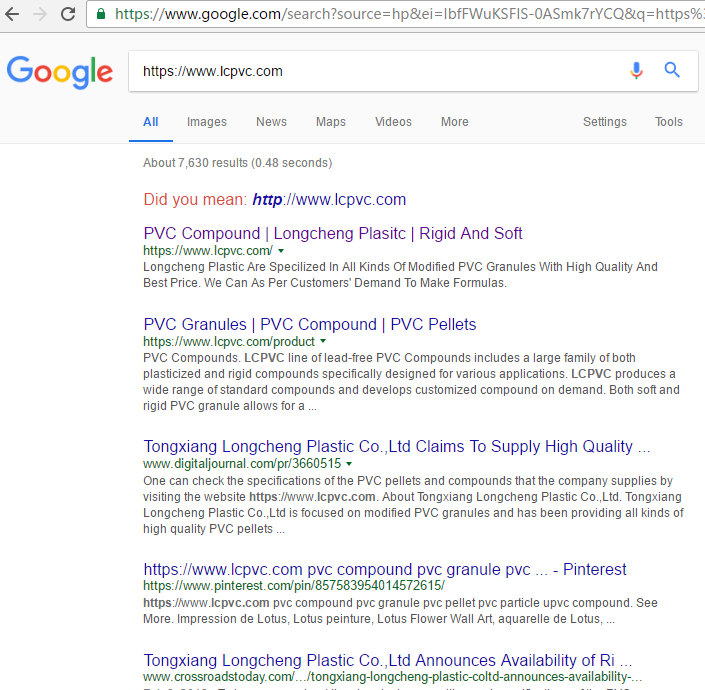Click snippet starting 'PVC Compounds. LCPVC line'
Image resolution: width=705 pixels, height=690 pixels.
411,382
